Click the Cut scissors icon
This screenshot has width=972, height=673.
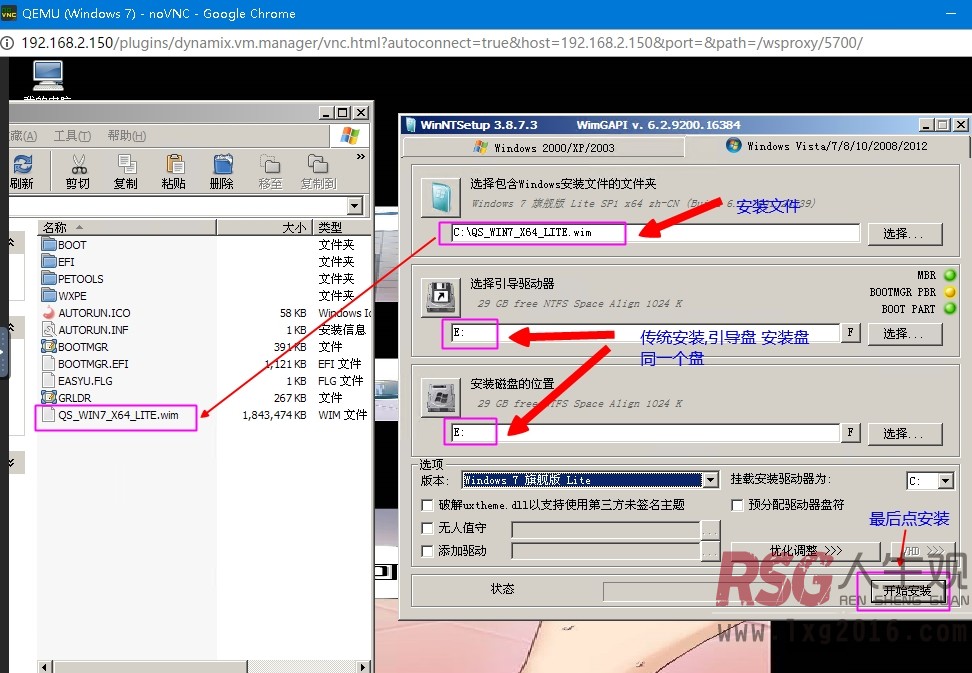(78, 172)
